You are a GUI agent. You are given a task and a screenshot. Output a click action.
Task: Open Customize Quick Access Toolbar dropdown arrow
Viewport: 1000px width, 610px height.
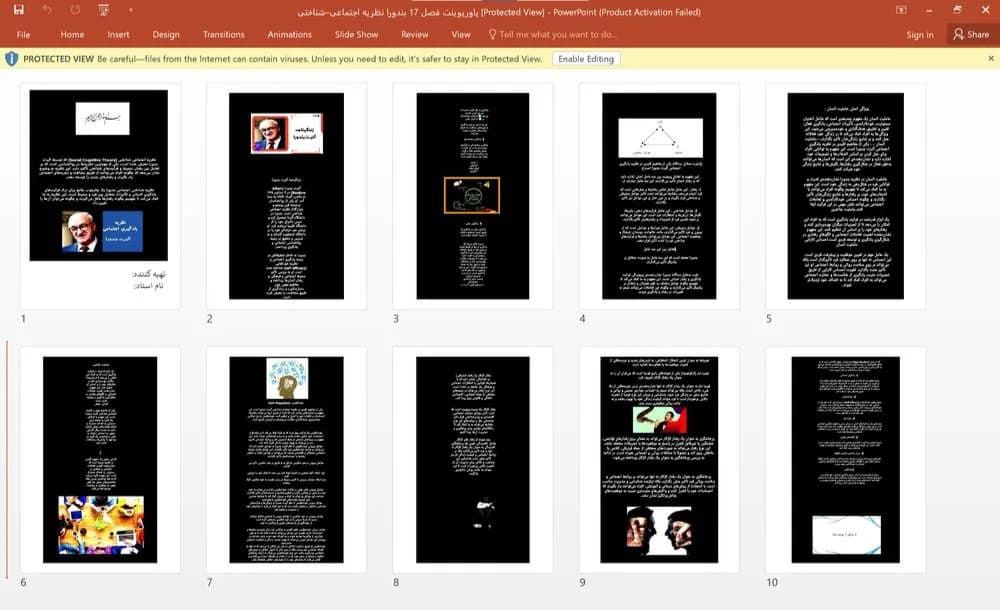click(130, 10)
